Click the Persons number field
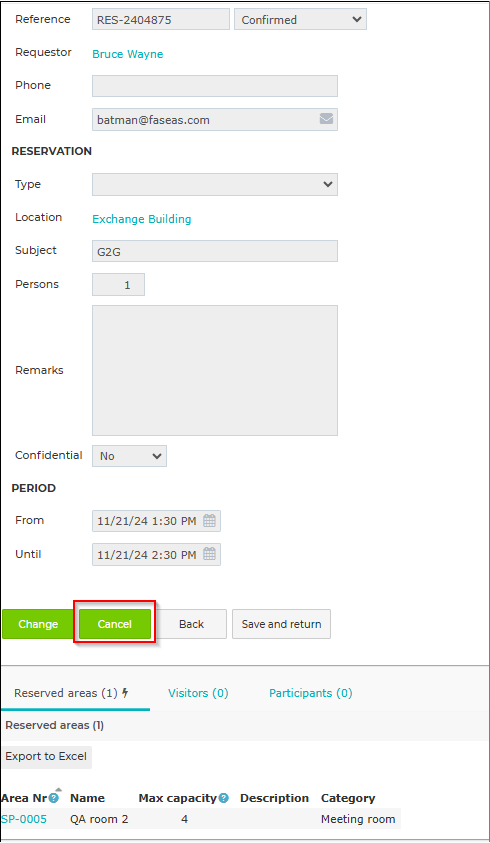Image resolution: width=490 pixels, height=843 pixels. pyautogui.click(x=118, y=285)
